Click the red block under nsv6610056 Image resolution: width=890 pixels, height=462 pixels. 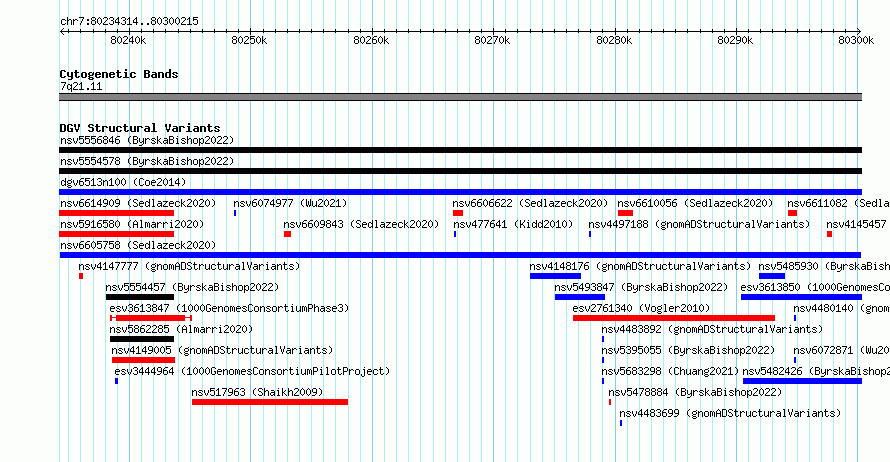[x=625, y=213]
